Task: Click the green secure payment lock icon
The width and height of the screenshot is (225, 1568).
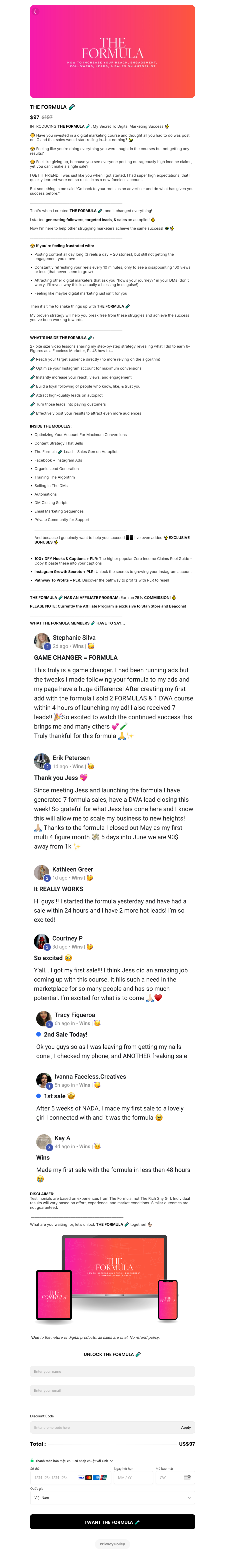Action: point(32,1460)
